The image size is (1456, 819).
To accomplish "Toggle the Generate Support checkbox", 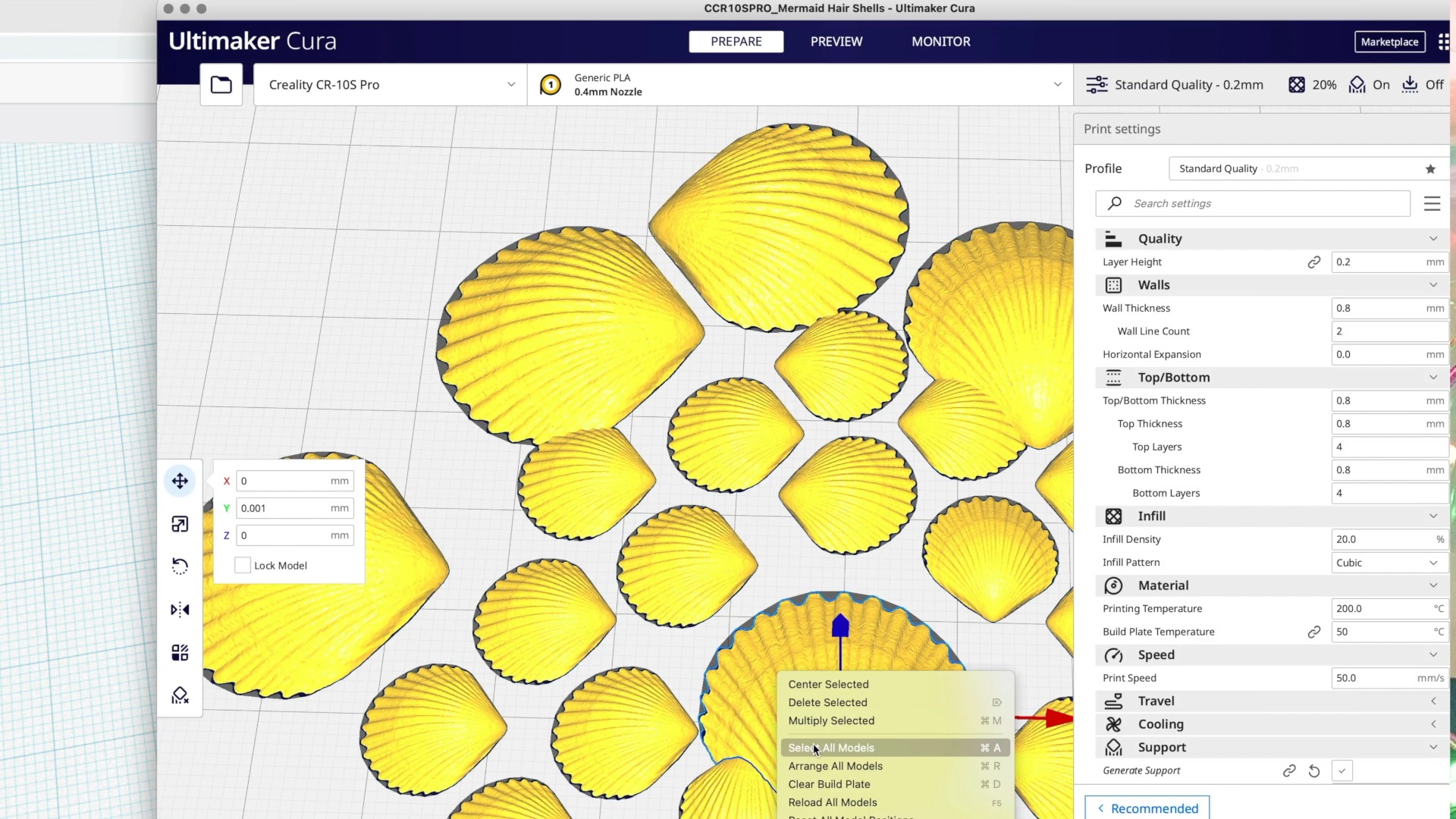I will click(1341, 771).
